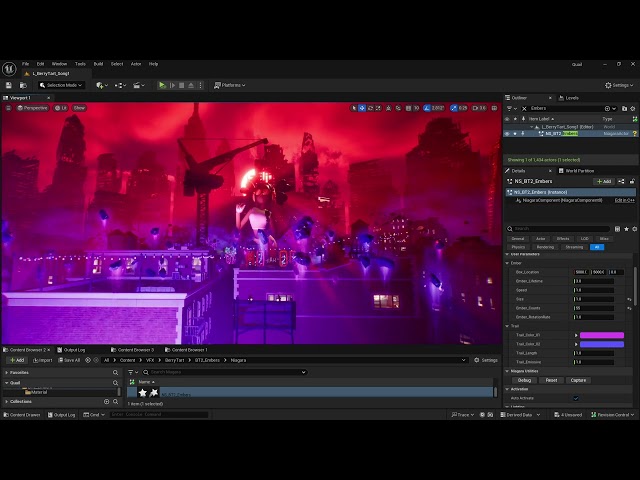Click the Niagara Utilities Debug button
This screenshot has height=480, width=640.
click(x=524, y=380)
